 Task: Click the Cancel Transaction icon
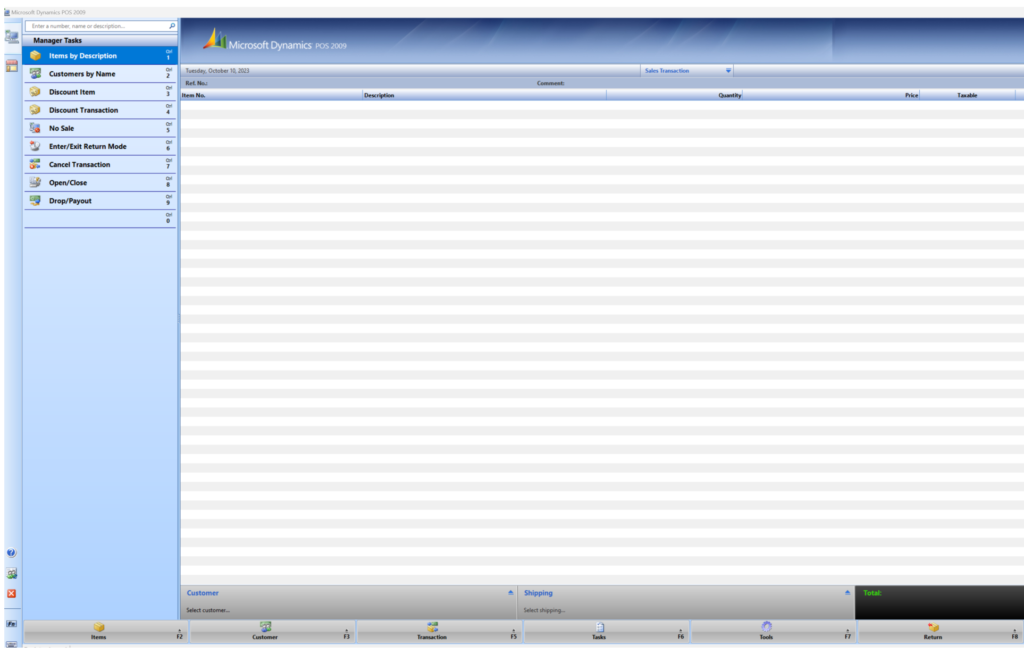[x=35, y=164]
